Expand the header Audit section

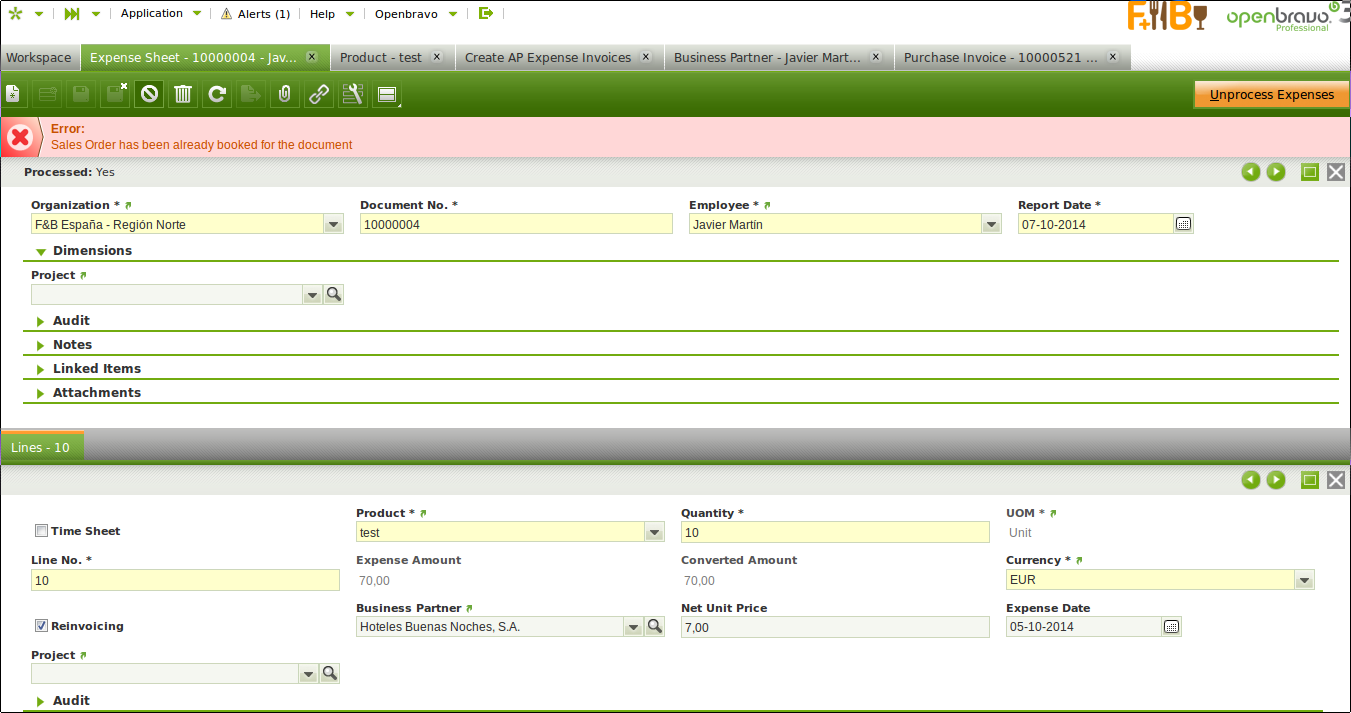pyautogui.click(x=41, y=322)
